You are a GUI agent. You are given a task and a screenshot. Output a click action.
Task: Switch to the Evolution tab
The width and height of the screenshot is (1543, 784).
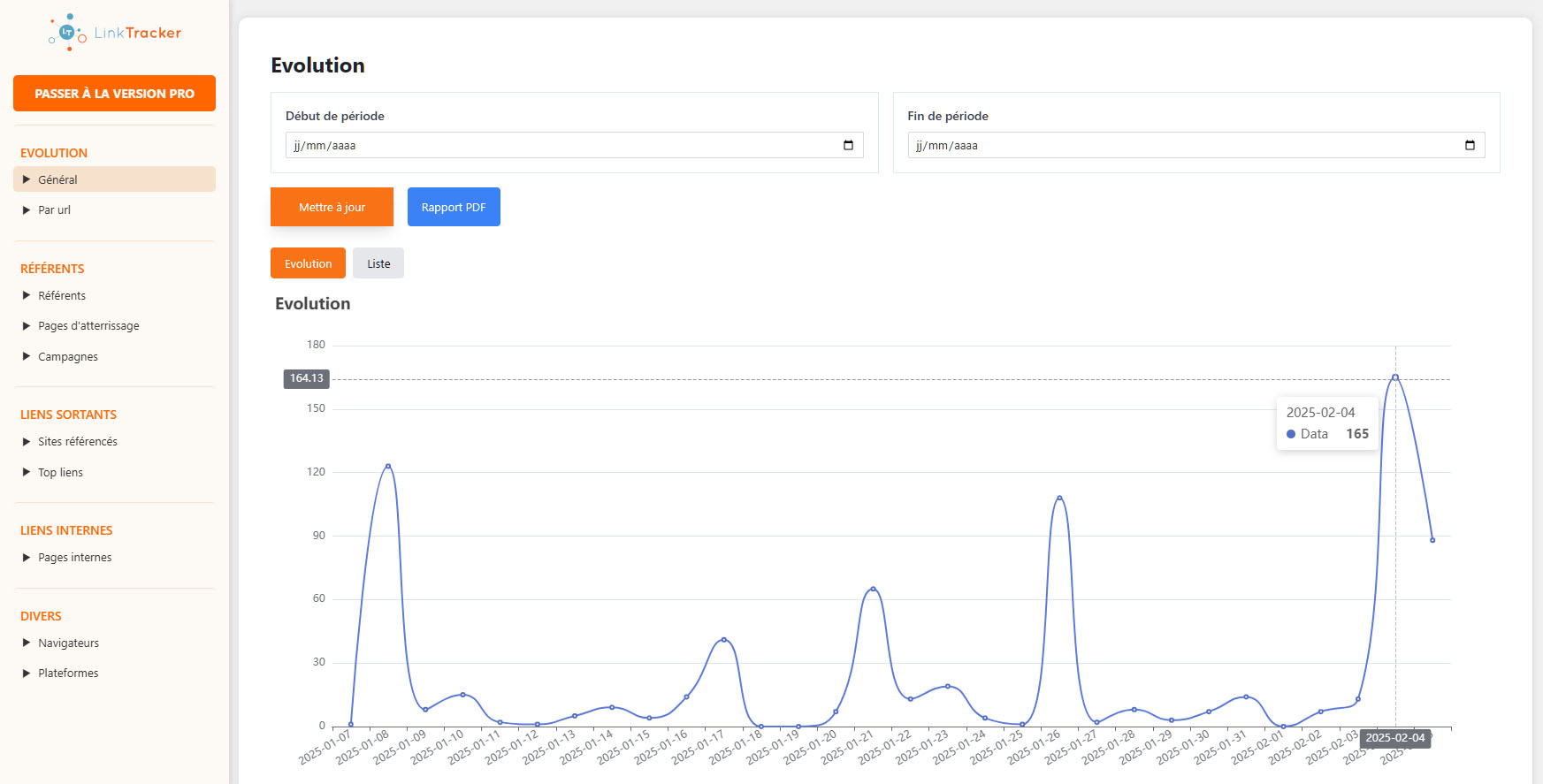click(308, 263)
